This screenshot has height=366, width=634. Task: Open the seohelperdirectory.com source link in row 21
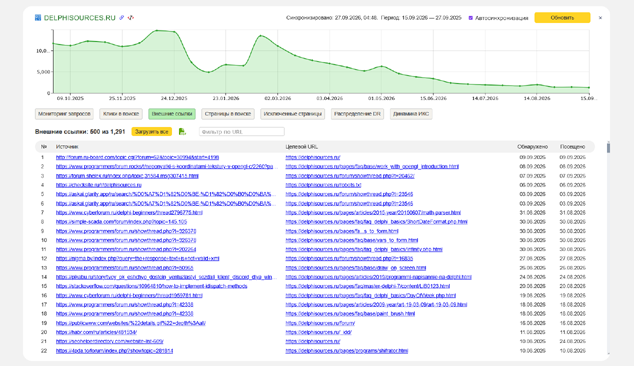pos(110,341)
